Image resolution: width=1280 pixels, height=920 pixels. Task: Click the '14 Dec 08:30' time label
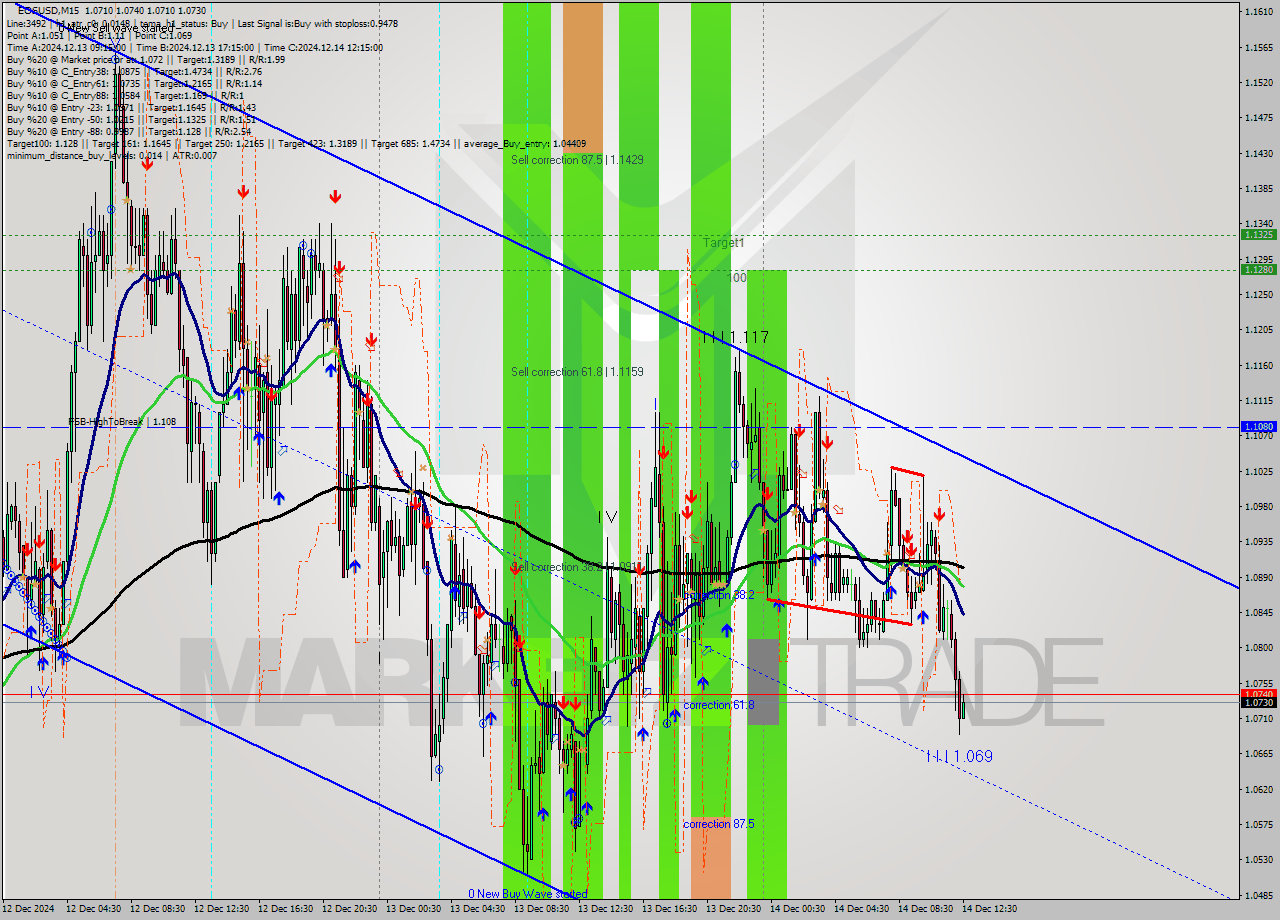pyautogui.click(x=926, y=909)
